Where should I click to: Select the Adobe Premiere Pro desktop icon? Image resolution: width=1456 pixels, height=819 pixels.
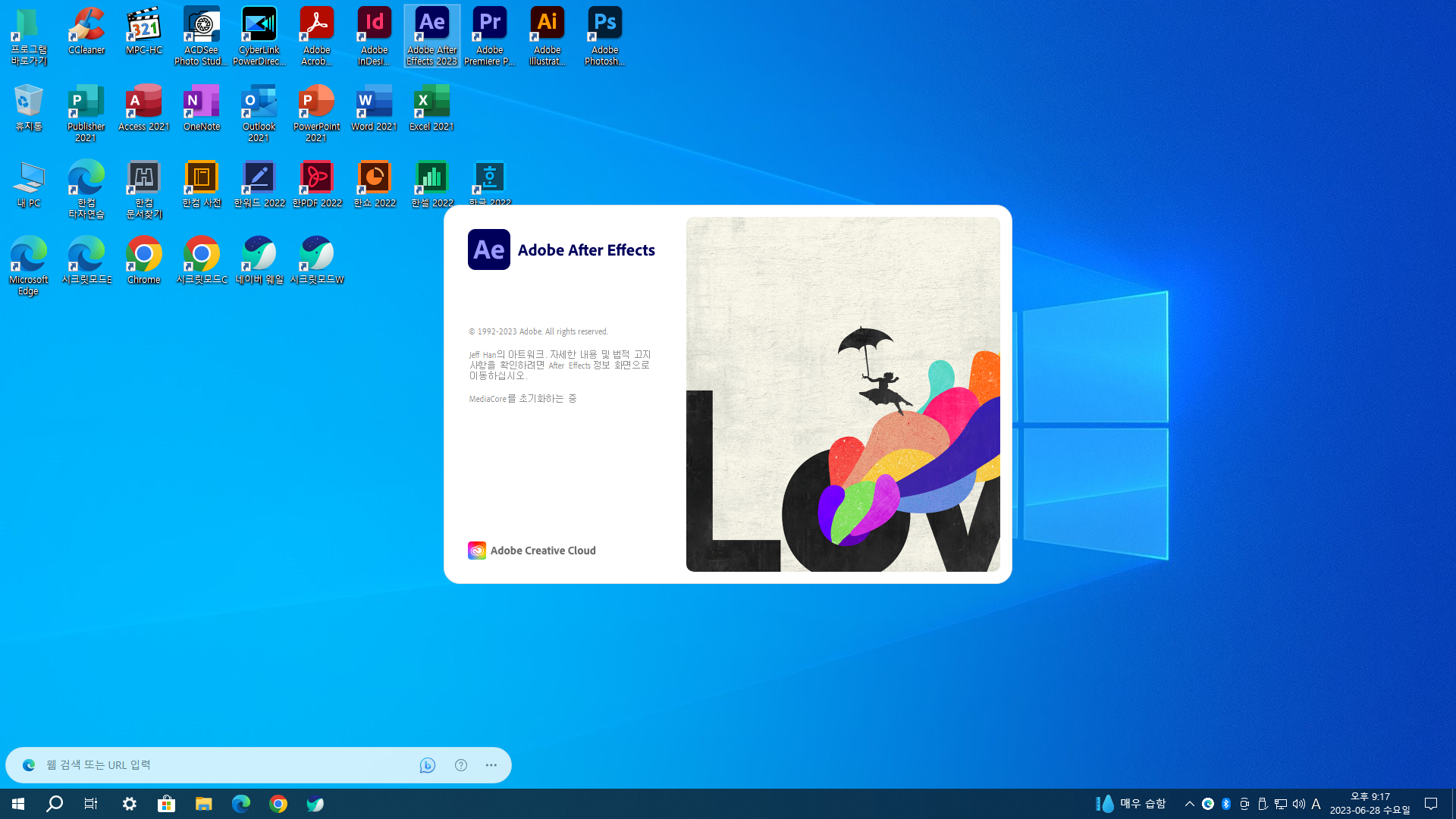489,27
